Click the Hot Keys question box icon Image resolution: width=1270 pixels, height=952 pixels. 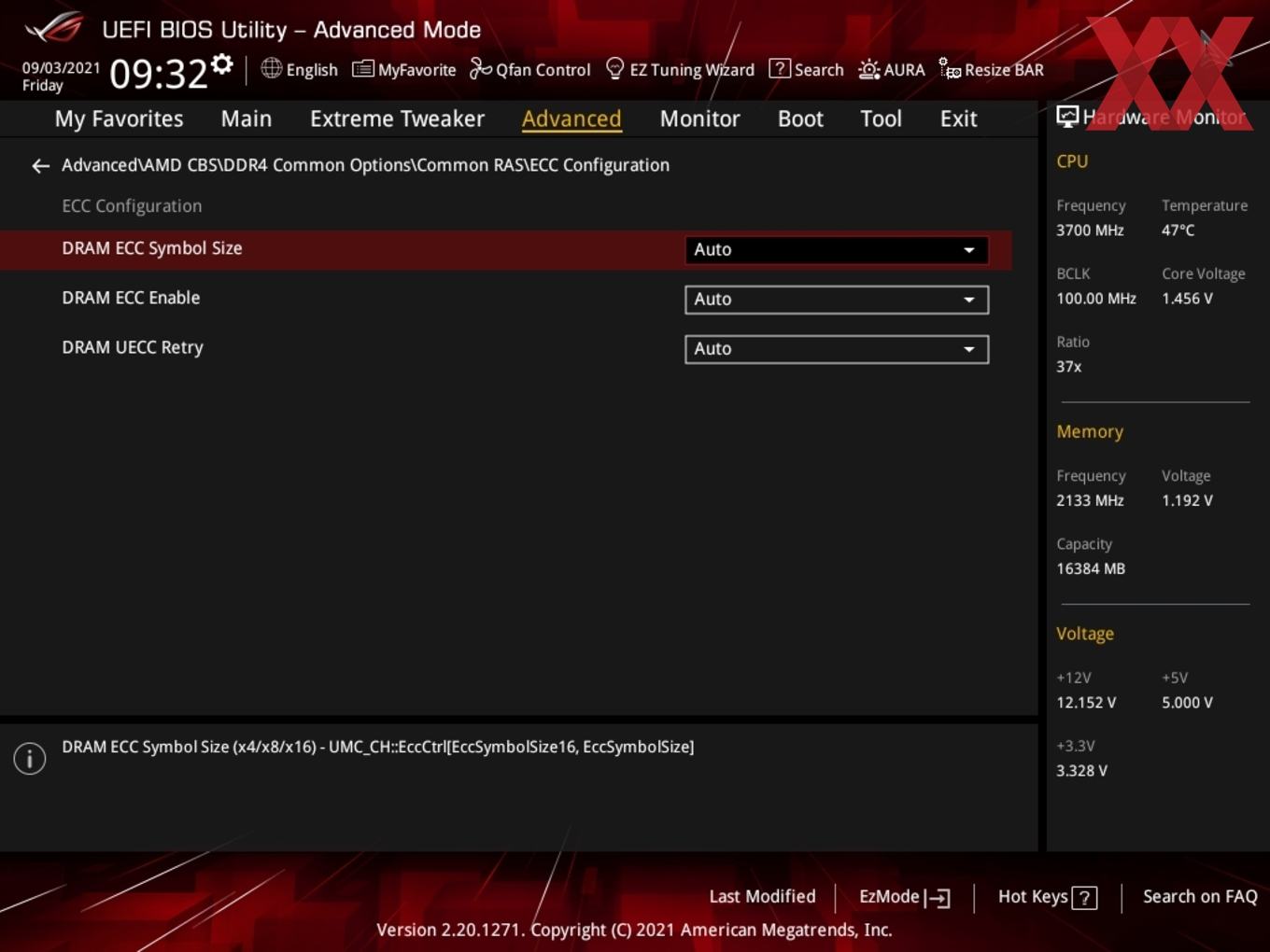(1084, 898)
